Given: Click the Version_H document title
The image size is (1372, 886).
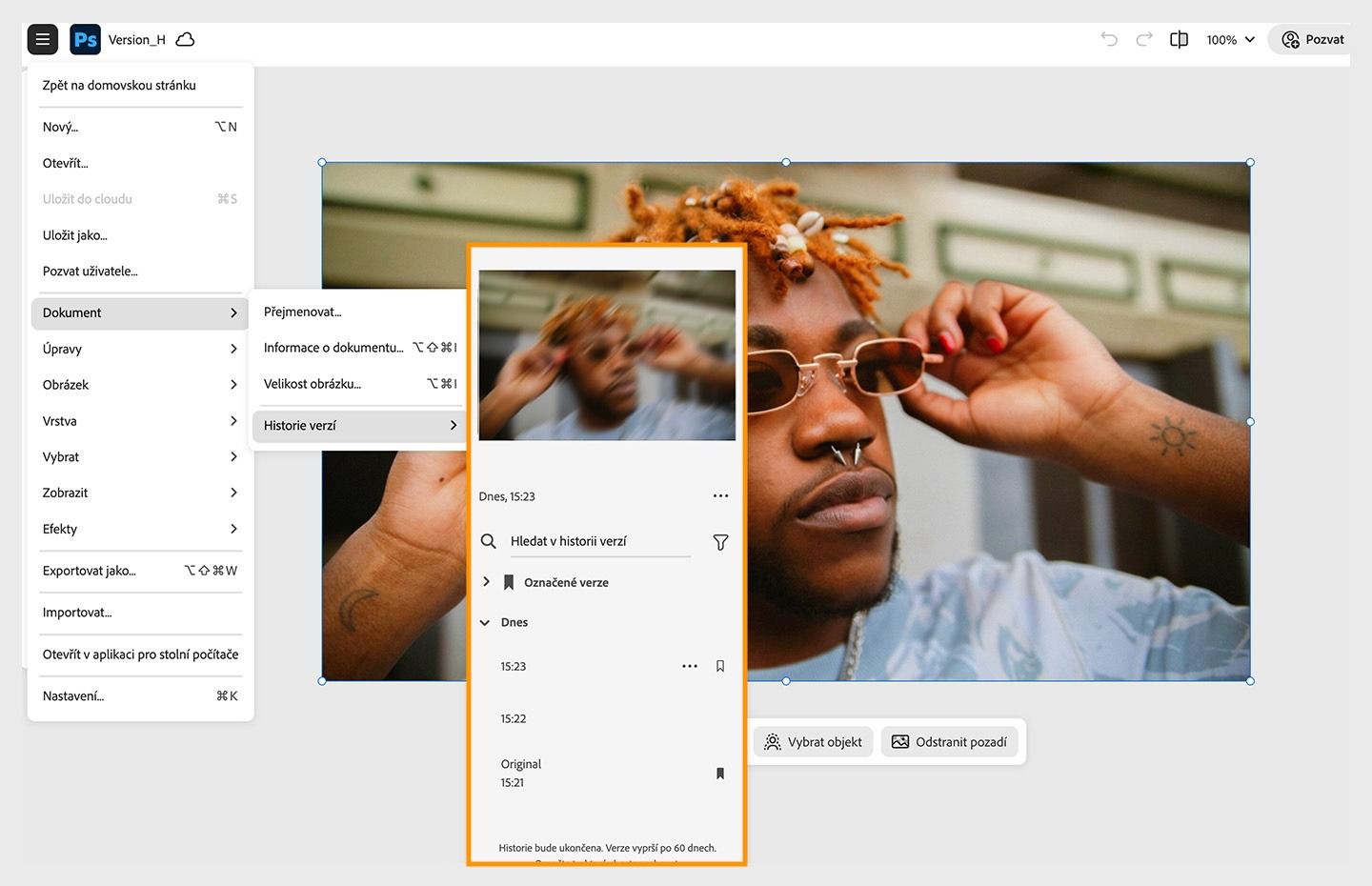Looking at the screenshot, I should click(x=136, y=39).
